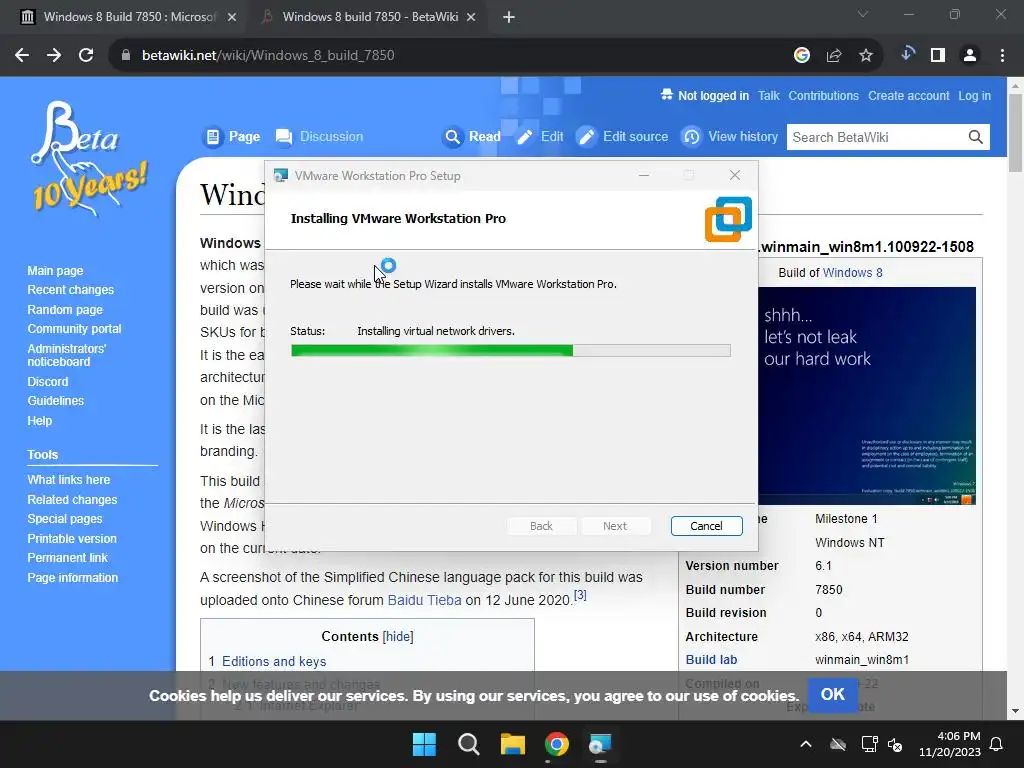This screenshot has width=1024, height=768.
Task: Close the BetaWiki tab
Action: click(x=471, y=17)
